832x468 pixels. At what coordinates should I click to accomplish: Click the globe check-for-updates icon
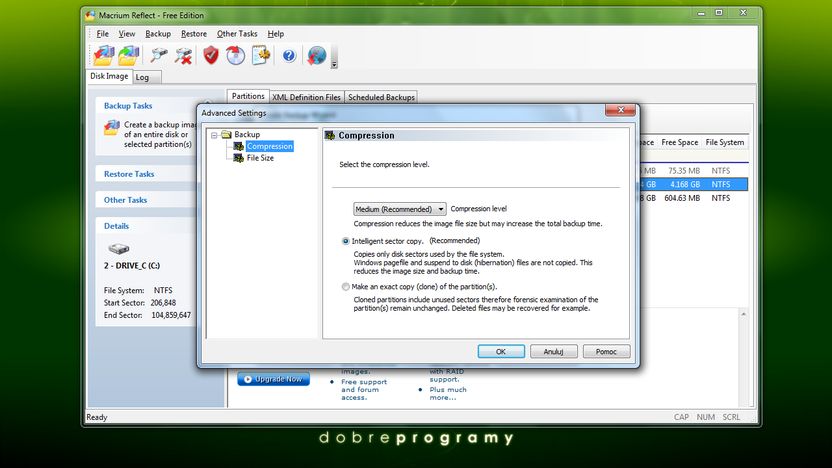[x=316, y=55]
